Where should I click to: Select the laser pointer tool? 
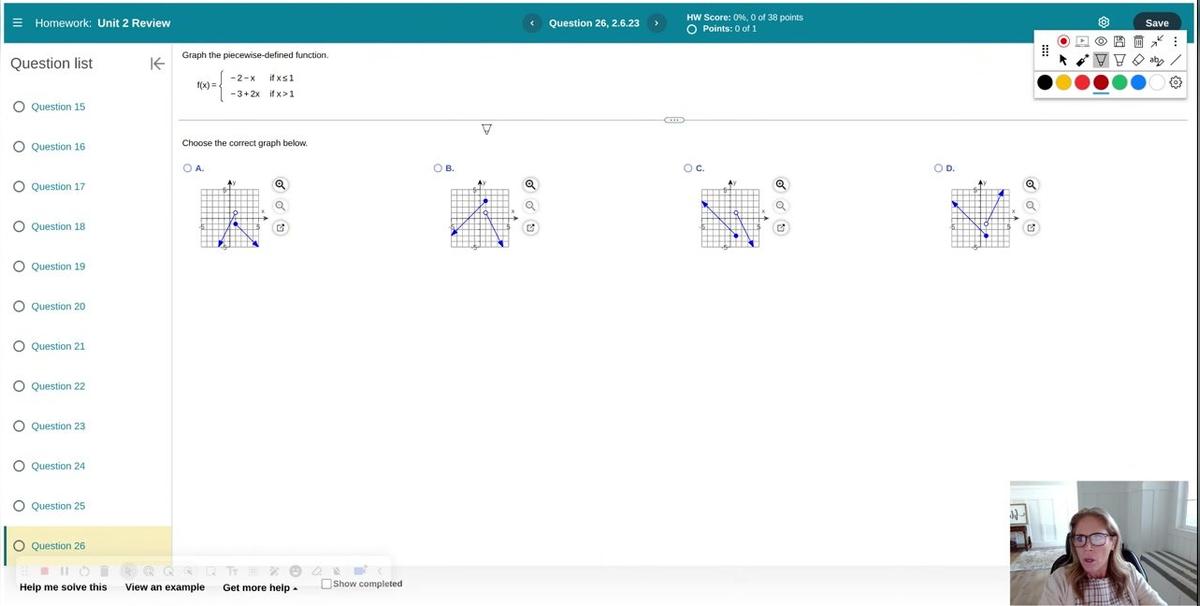[1082, 60]
